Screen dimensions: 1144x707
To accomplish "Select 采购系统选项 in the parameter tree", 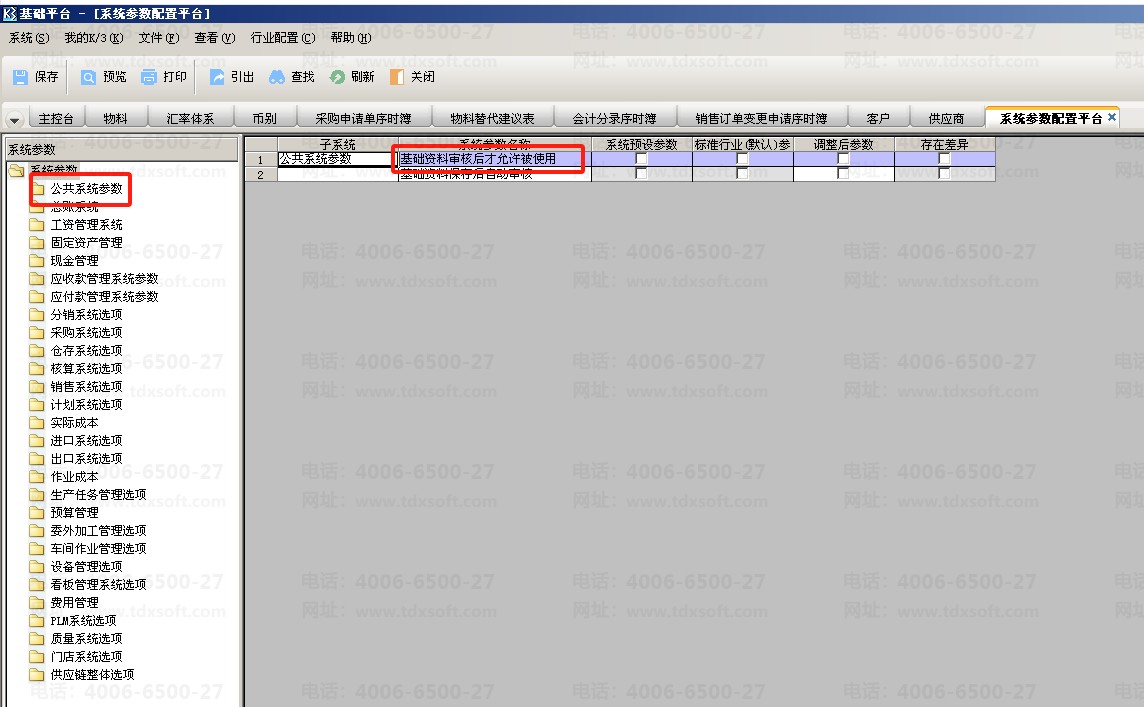I will (x=86, y=333).
